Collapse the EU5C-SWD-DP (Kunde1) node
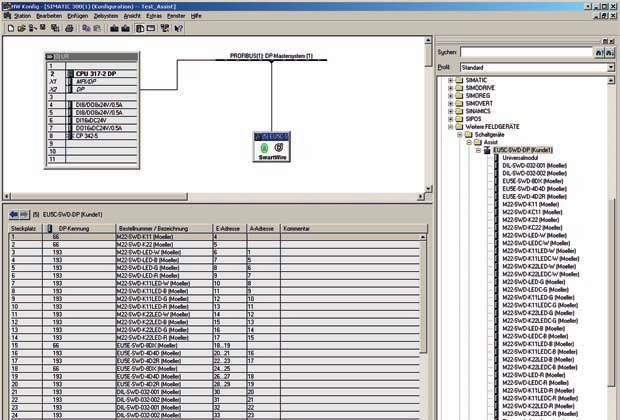Viewport: 620px width, 420px height. pyautogui.click(x=478, y=150)
